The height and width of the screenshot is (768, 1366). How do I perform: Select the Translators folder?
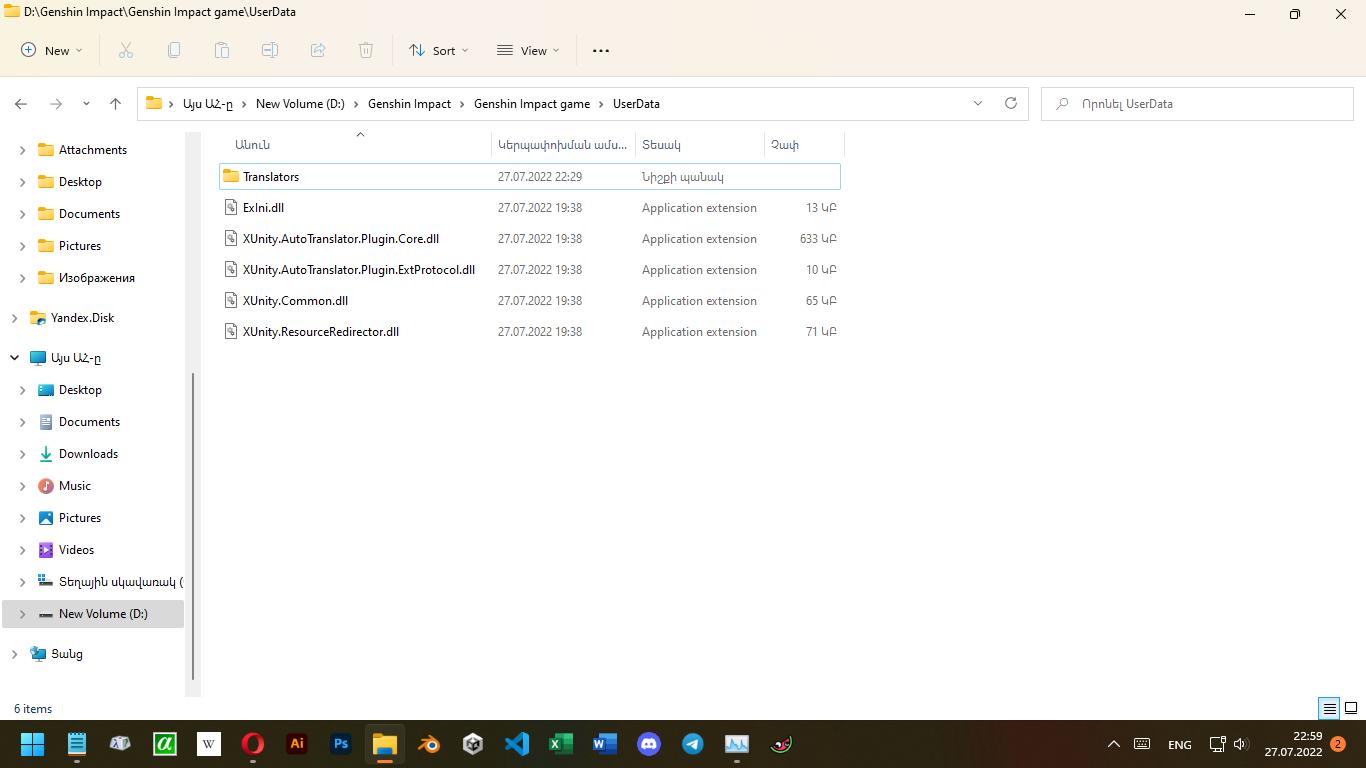[530, 177]
